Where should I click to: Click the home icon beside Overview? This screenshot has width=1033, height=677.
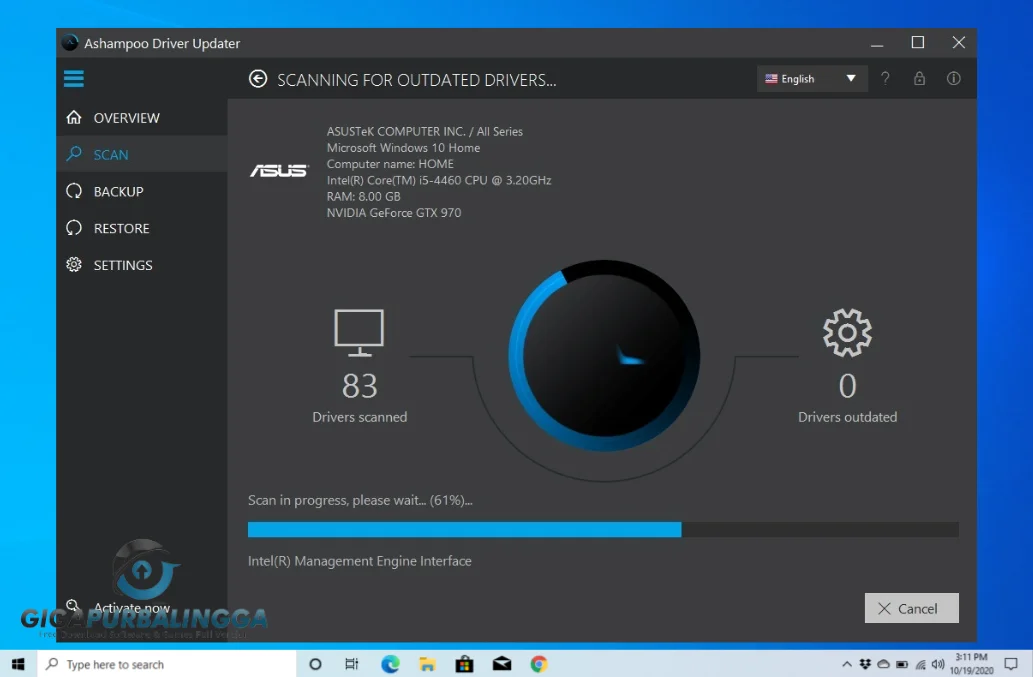pos(74,117)
